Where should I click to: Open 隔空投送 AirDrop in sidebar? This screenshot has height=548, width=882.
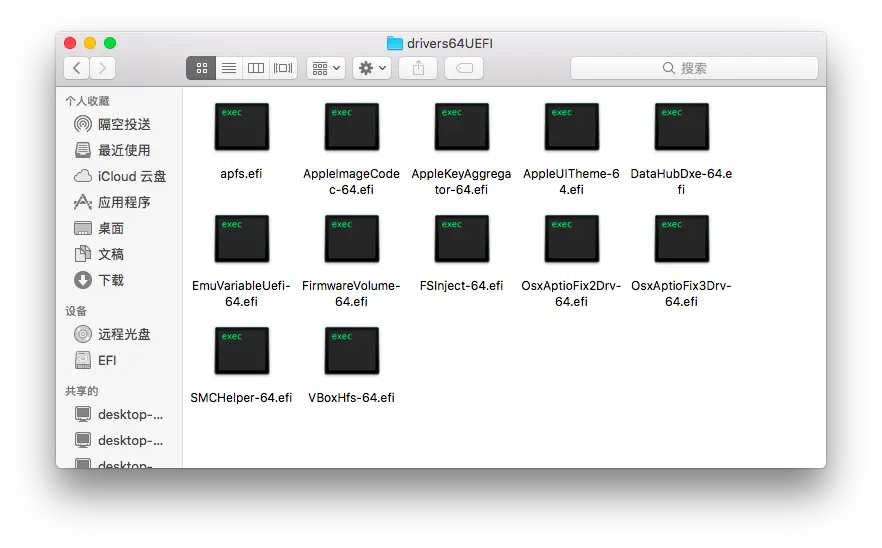point(112,124)
